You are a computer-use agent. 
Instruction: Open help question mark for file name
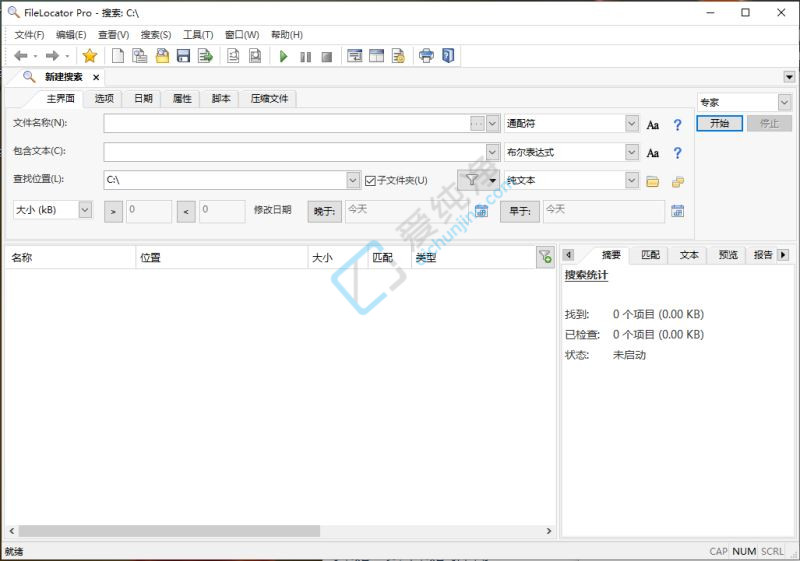pyautogui.click(x=677, y=125)
